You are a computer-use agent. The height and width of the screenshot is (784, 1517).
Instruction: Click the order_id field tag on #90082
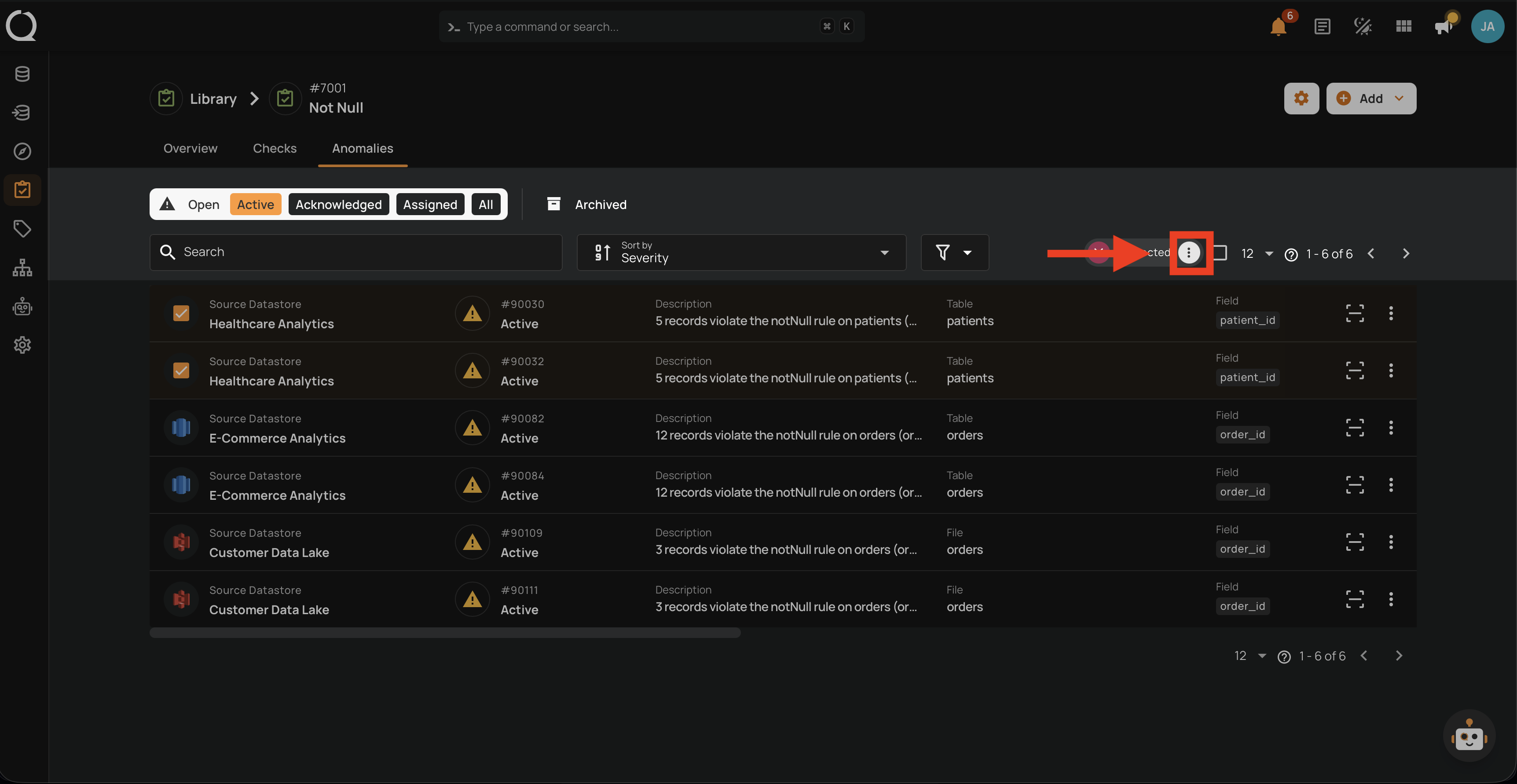click(1242, 435)
